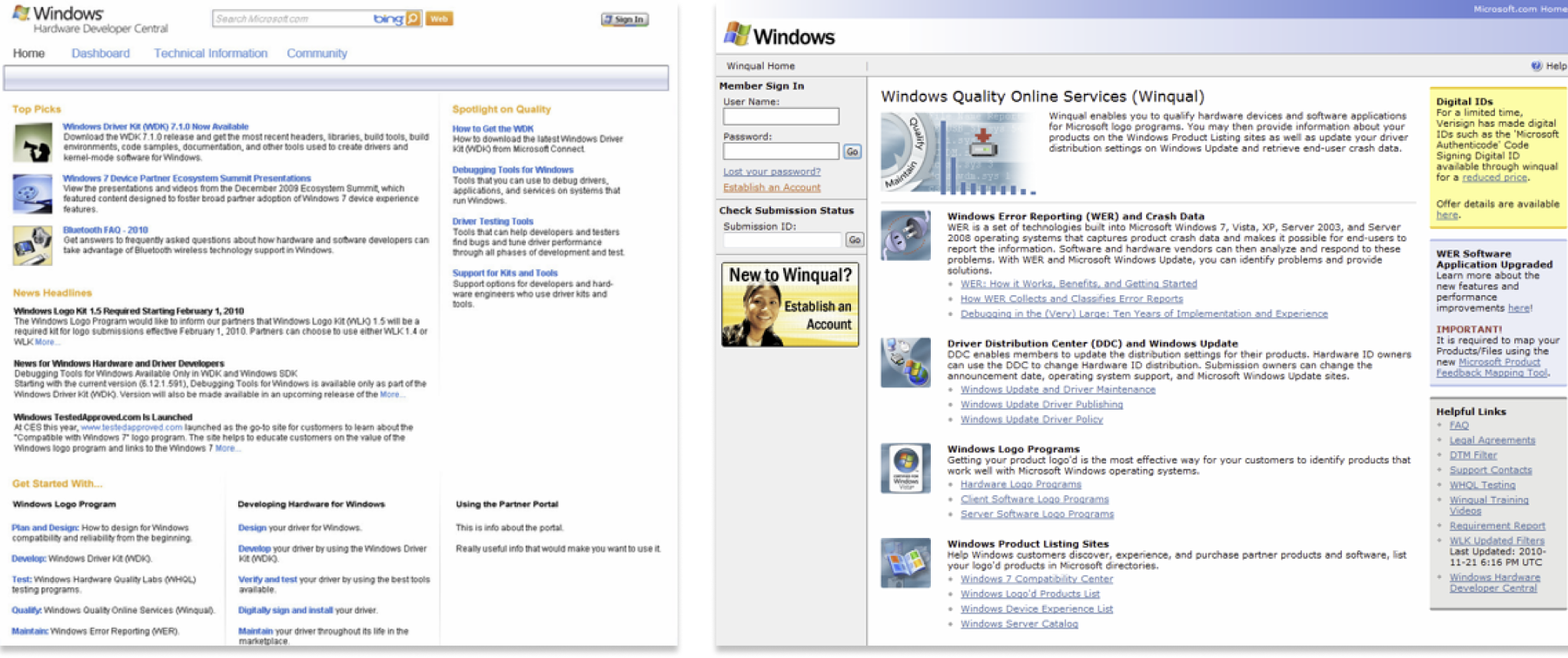Open Windows Update Driver Policy link

point(1031,420)
